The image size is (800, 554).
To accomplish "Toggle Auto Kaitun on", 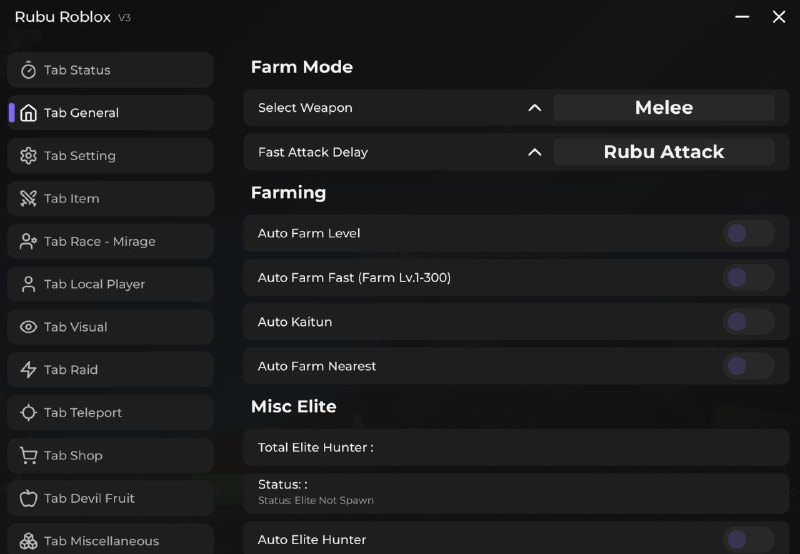I will click(x=748, y=322).
